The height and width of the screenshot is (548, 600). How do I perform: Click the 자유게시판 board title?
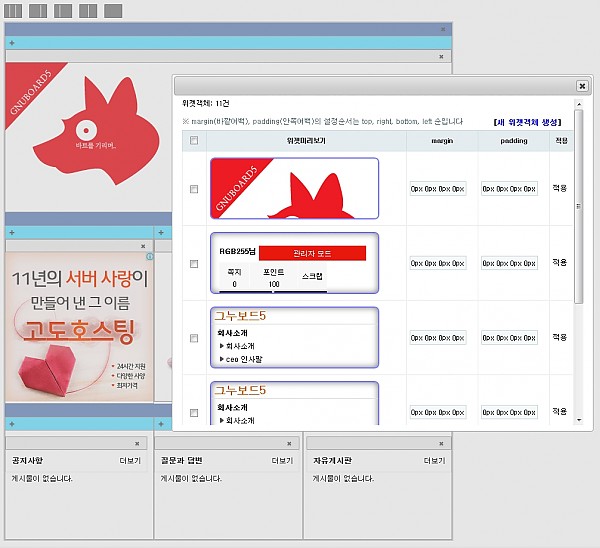(332, 460)
